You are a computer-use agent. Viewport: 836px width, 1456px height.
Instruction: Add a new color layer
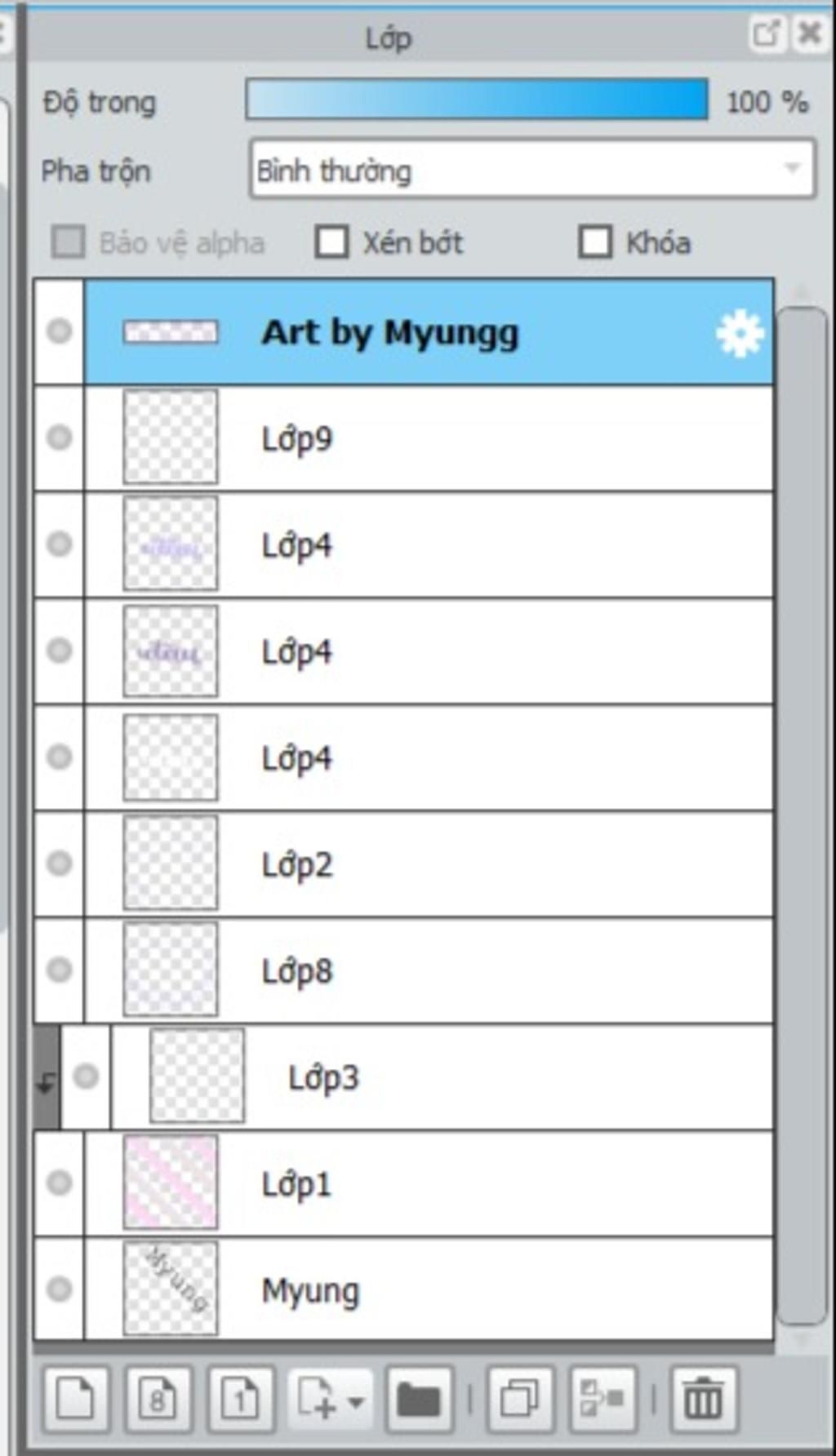76,1399
